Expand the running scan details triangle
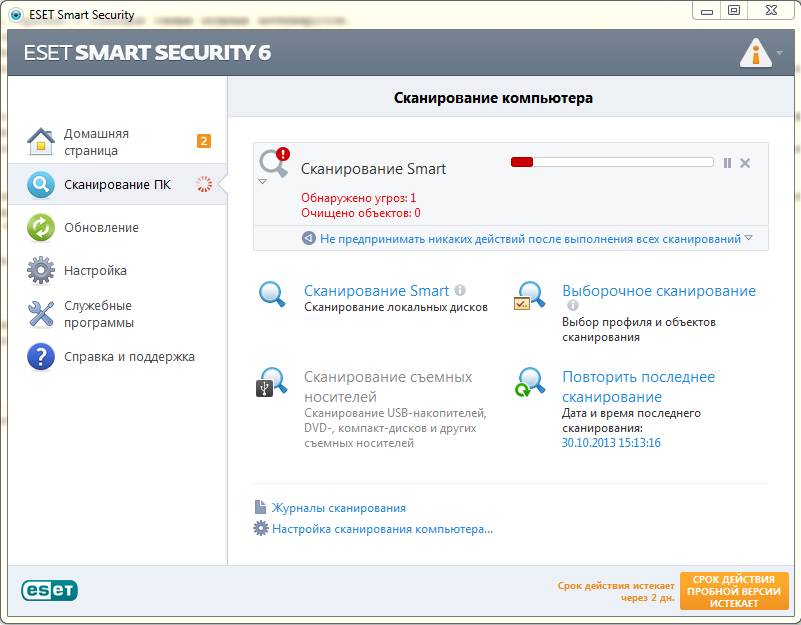 pos(263,182)
